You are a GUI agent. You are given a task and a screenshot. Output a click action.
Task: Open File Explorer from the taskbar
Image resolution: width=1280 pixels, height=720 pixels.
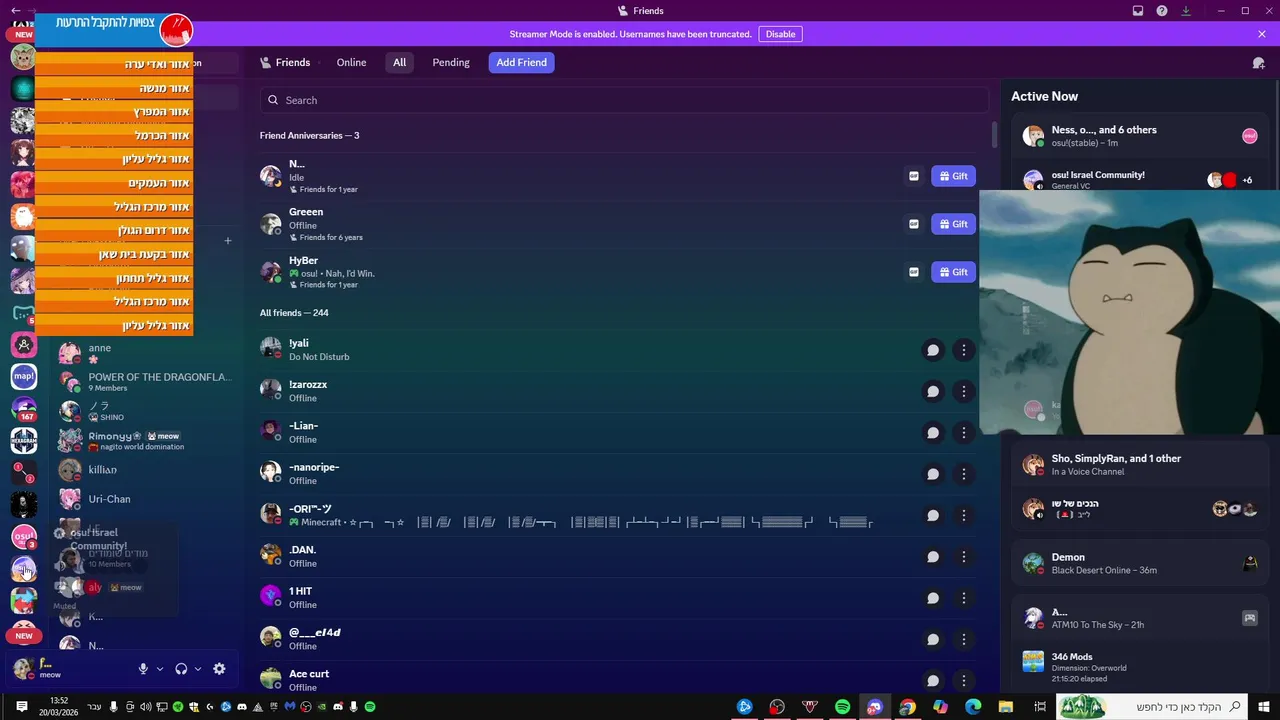[x=1006, y=707]
